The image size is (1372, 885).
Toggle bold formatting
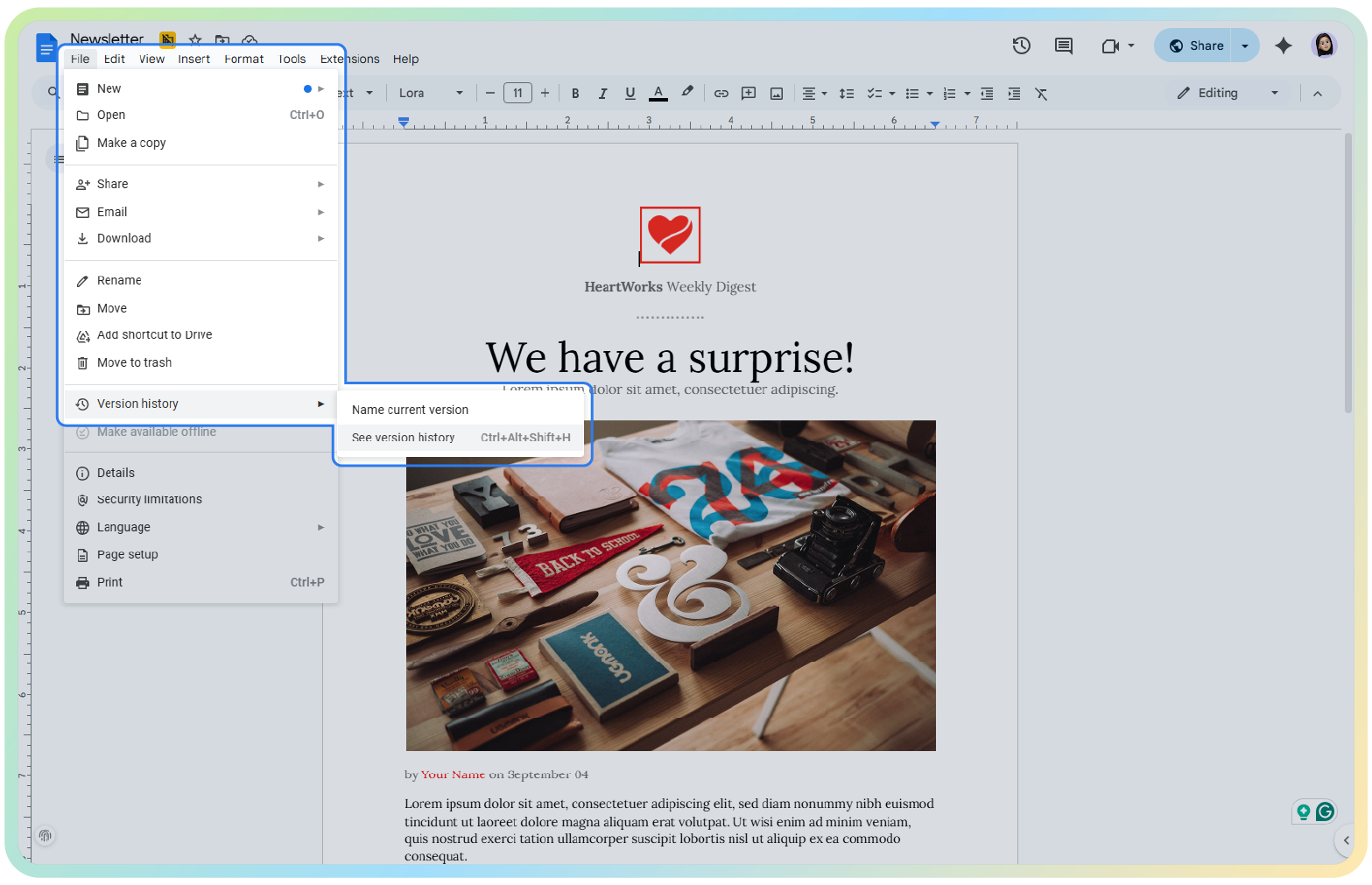pos(575,93)
